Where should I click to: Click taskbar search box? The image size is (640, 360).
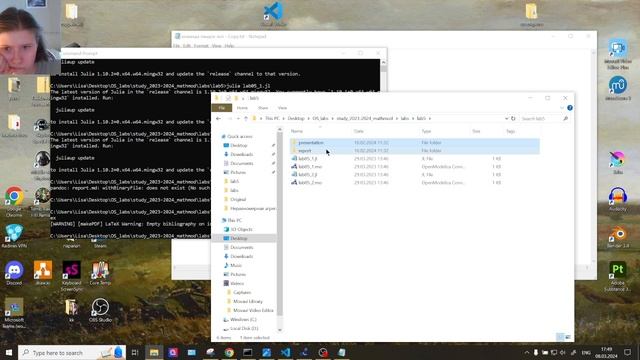point(72,352)
